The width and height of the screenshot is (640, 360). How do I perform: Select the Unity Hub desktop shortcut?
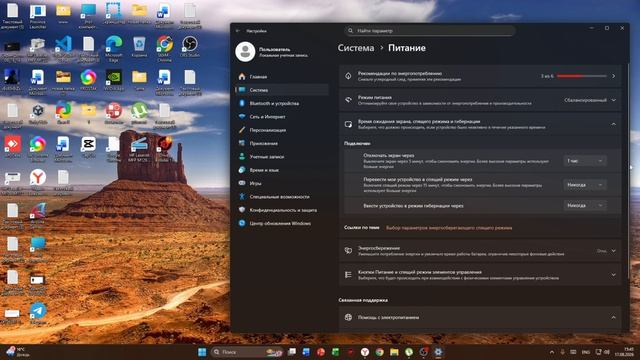pyautogui.click(x=38, y=113)
